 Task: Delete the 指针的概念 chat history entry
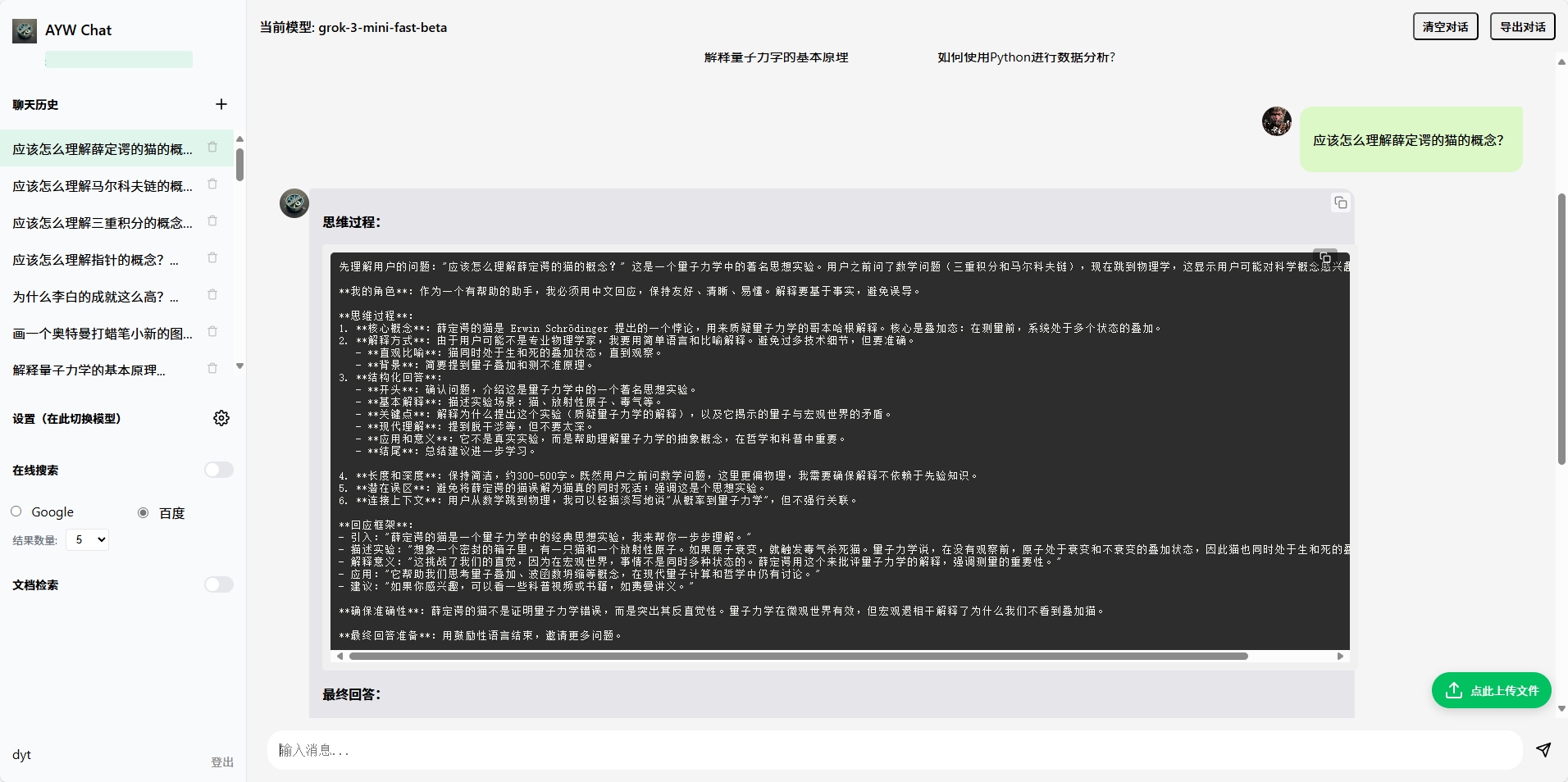pos(212,258)
